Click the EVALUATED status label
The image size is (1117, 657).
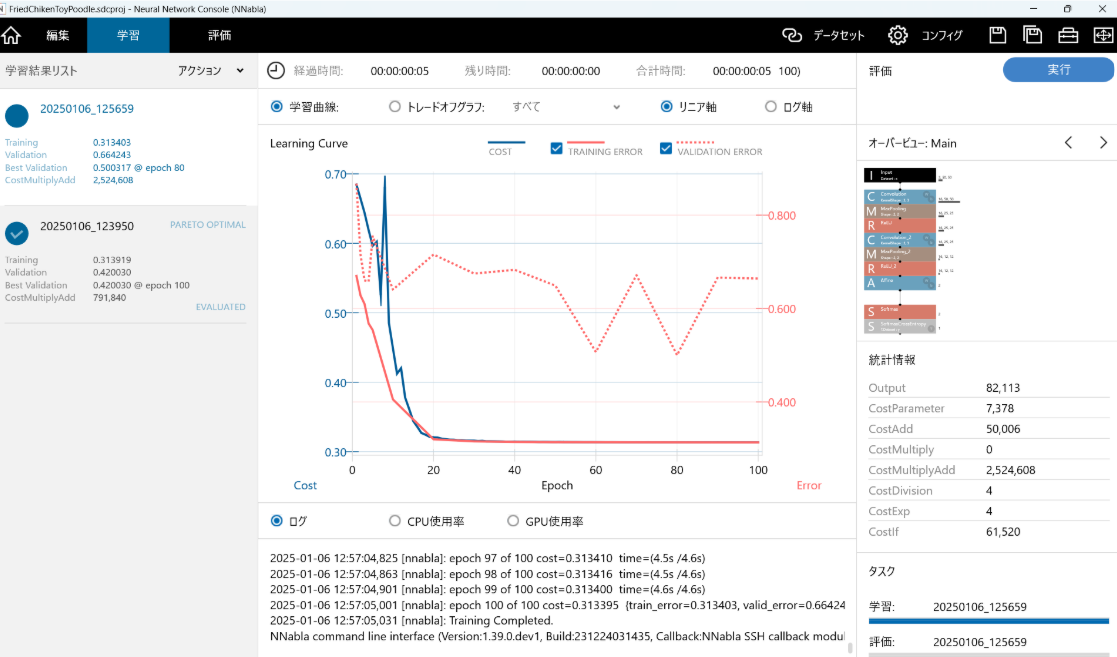(x=221, y=307)
